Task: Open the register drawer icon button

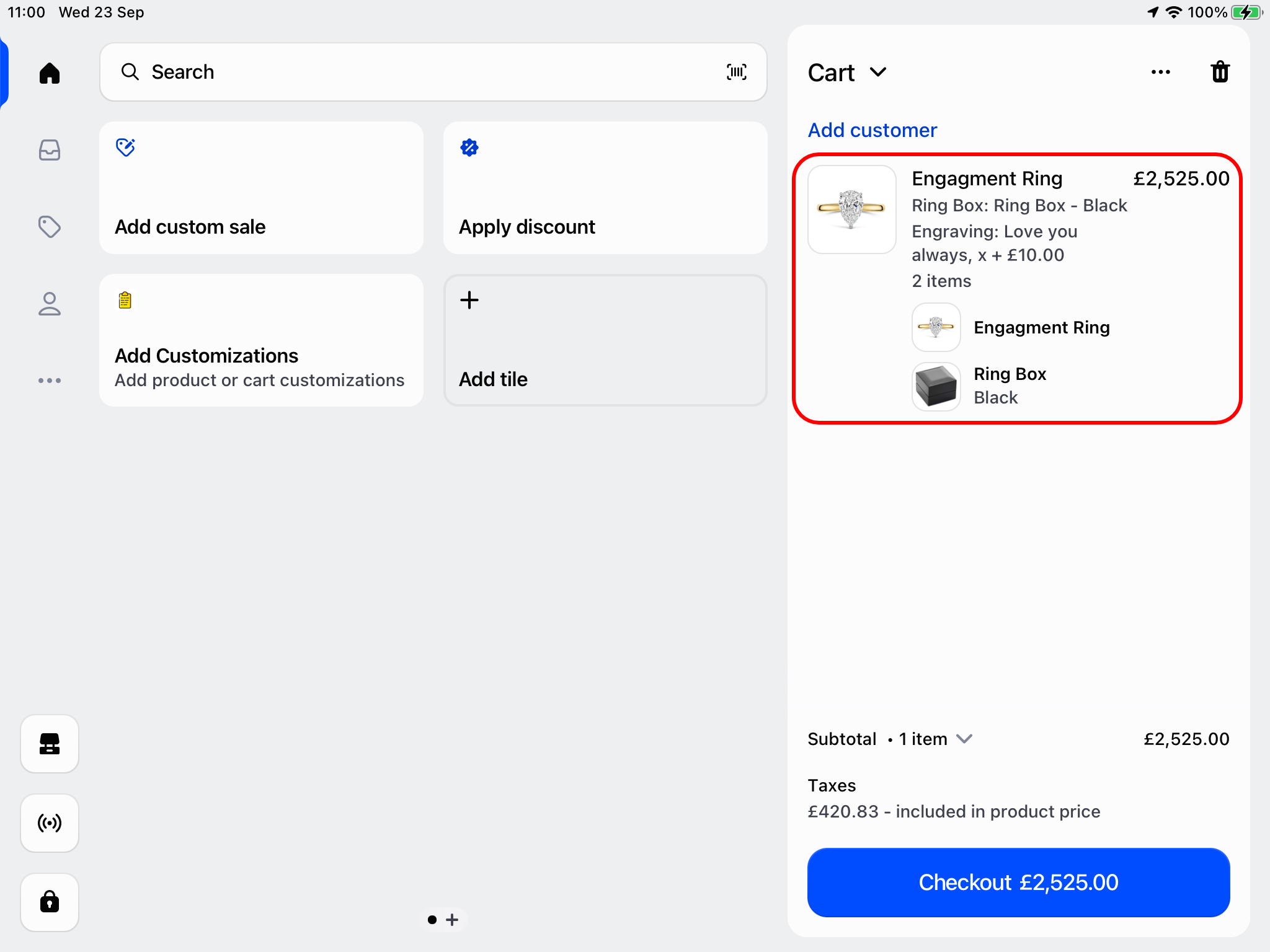Action: [50, 744]
